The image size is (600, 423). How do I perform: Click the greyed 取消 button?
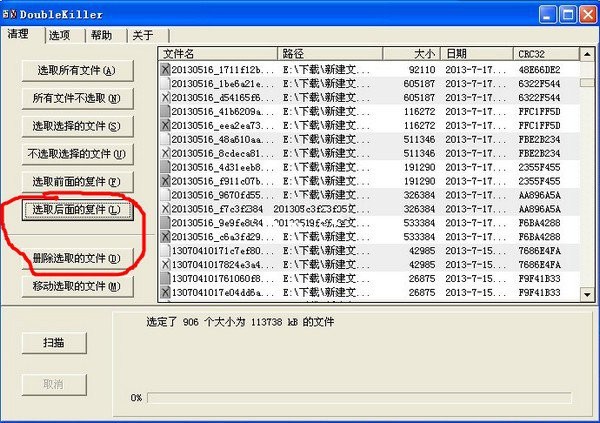point(54,384)
